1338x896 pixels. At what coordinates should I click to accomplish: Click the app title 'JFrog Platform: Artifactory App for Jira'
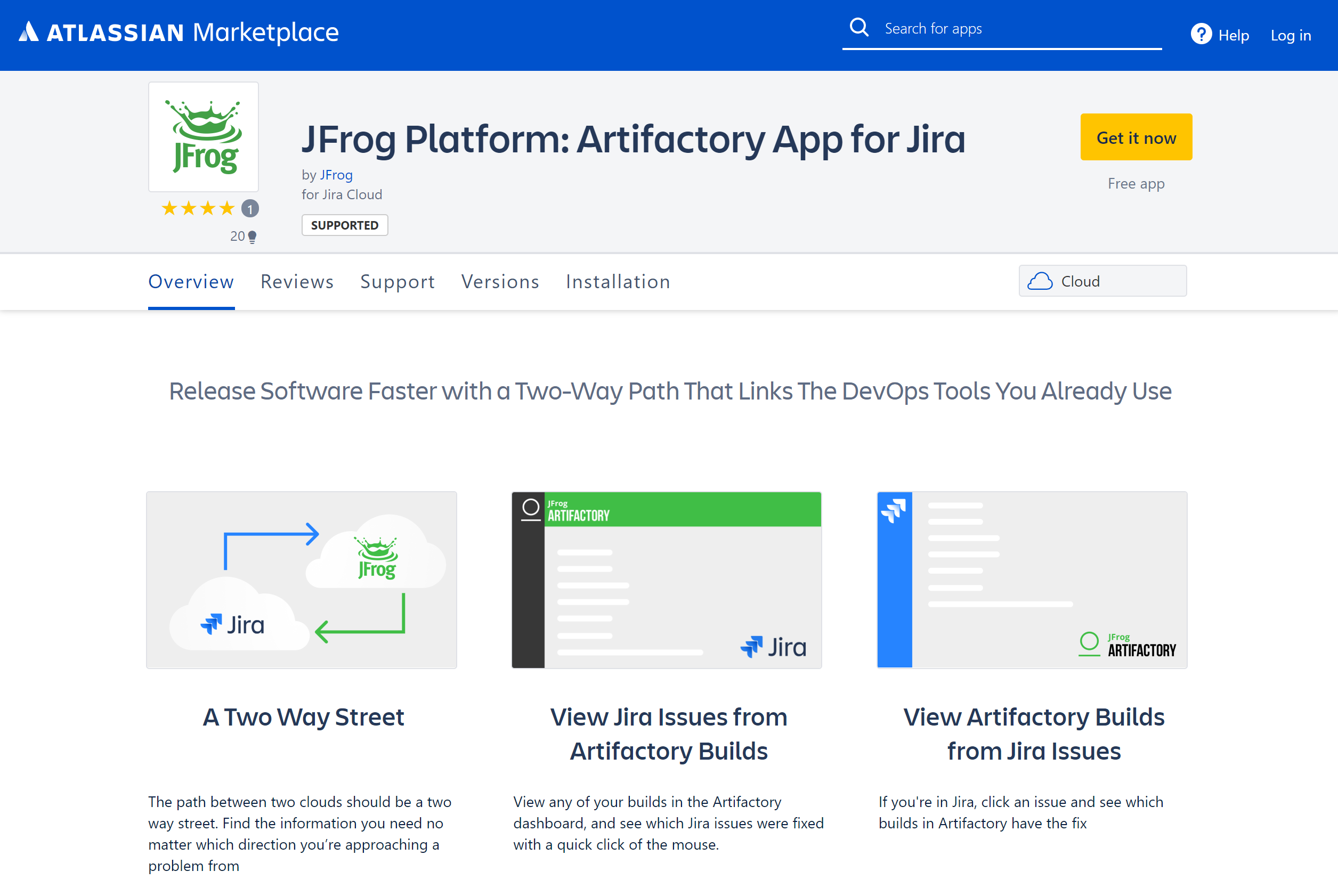click(x=633, y=139)
